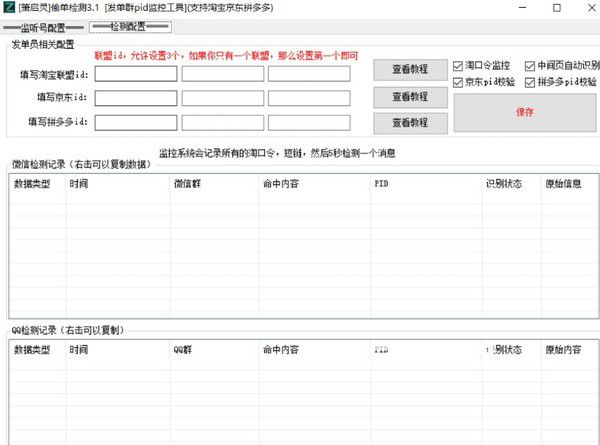Click the 原始内容 column header

pyautogui.click(x=570, y=350)
